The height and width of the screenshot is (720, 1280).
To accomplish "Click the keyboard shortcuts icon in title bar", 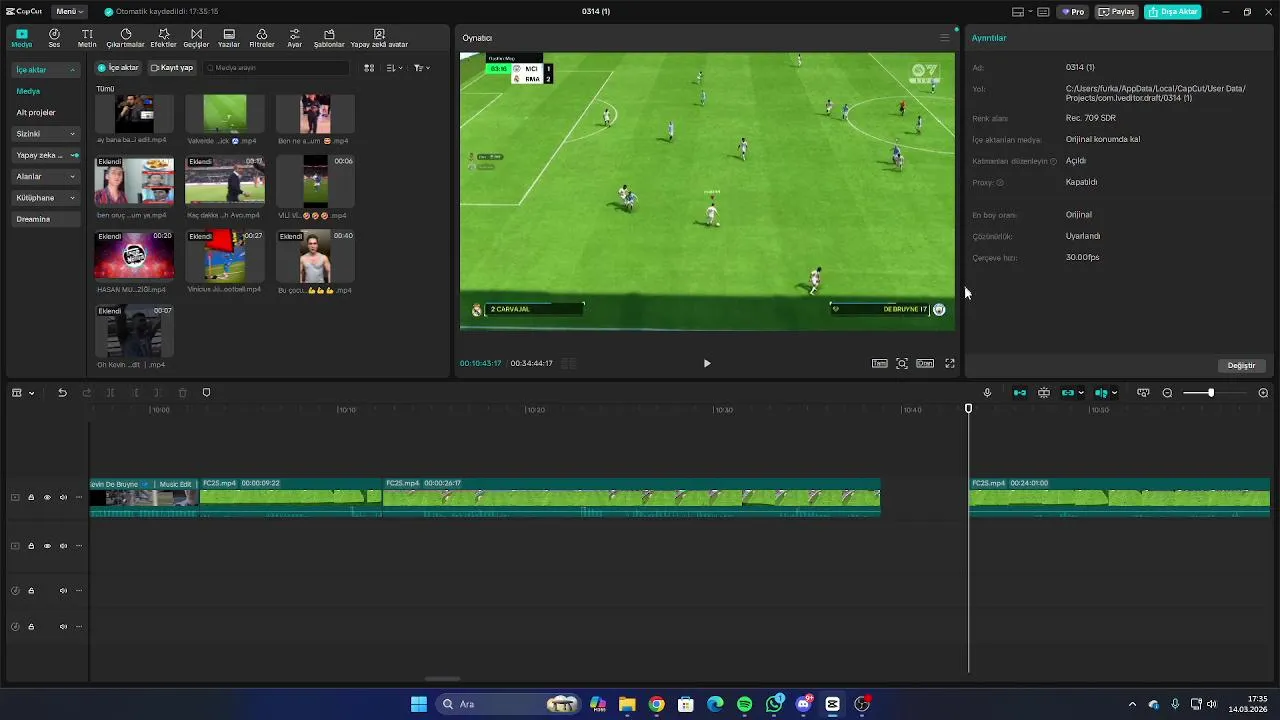I will [x=1043, y=12].
